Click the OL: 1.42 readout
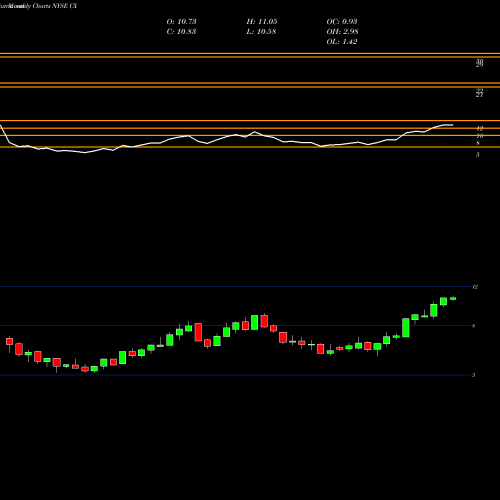Screen dimensions: 500x500 [x=342, y=42]
